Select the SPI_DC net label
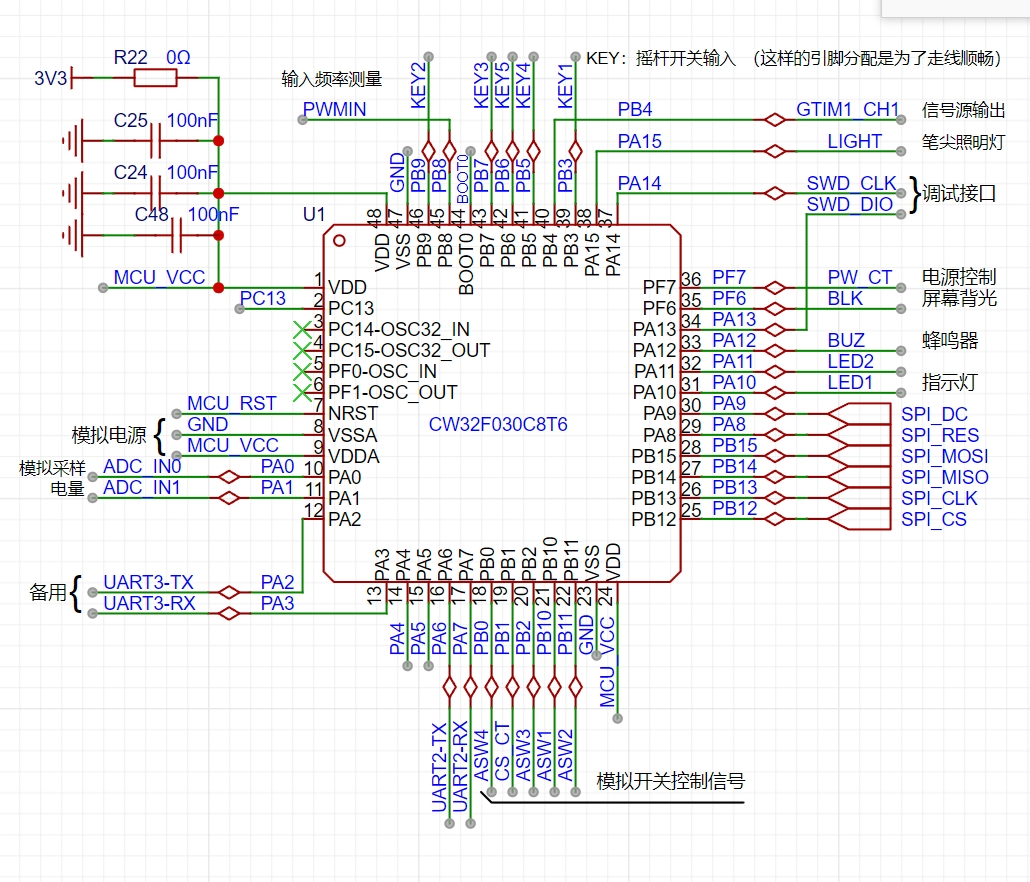The height and width of the screenshot is (882, 1030). coord(934,414)
